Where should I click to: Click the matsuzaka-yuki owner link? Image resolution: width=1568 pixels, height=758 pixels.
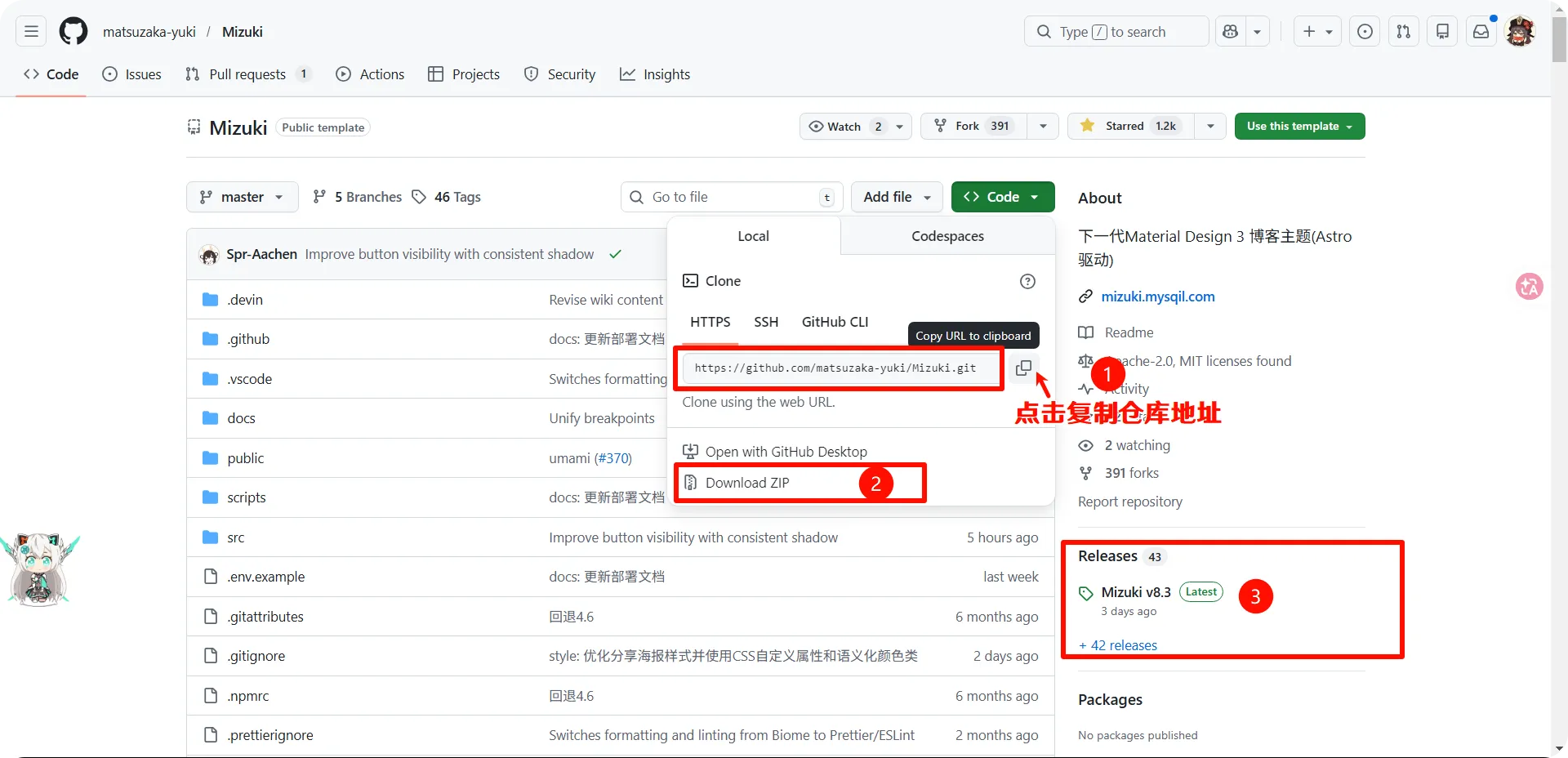(x=149, y=32)
